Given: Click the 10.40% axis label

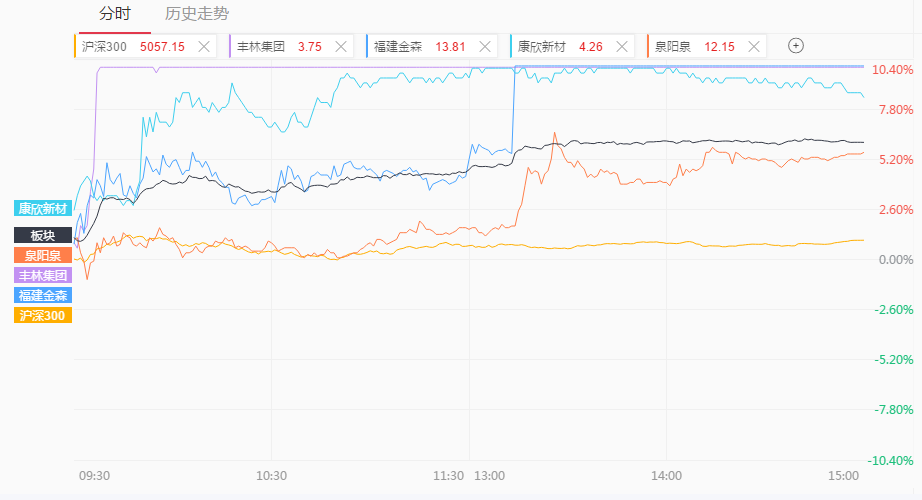Looking at the screenshot, I should (892, 70).
